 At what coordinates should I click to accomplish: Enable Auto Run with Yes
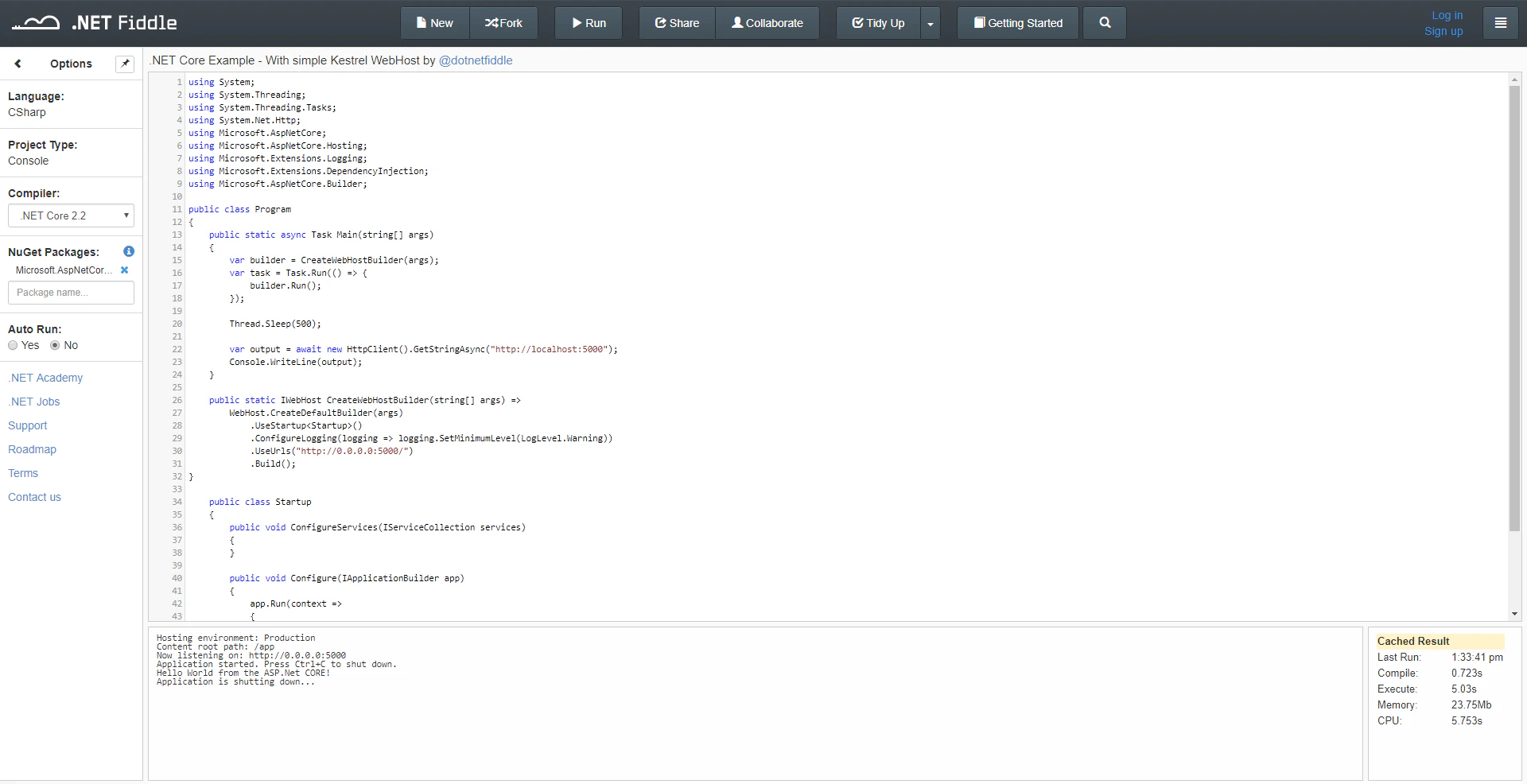coord(13,345)
